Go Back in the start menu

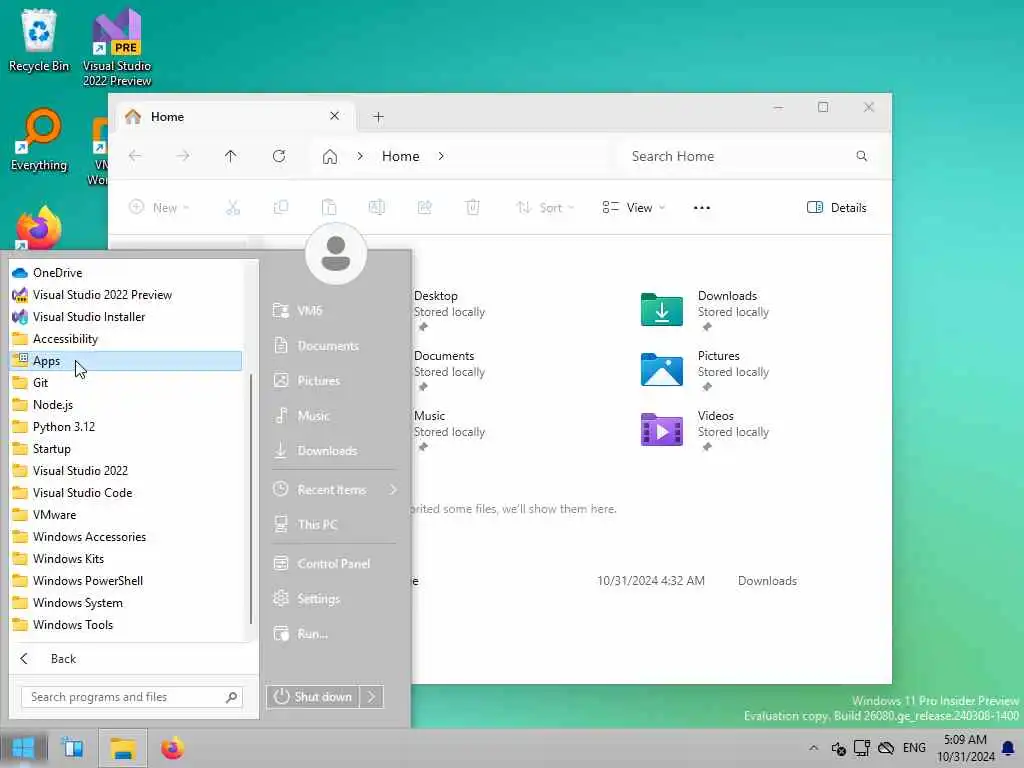pyautogui.click(x=131, y=659)
